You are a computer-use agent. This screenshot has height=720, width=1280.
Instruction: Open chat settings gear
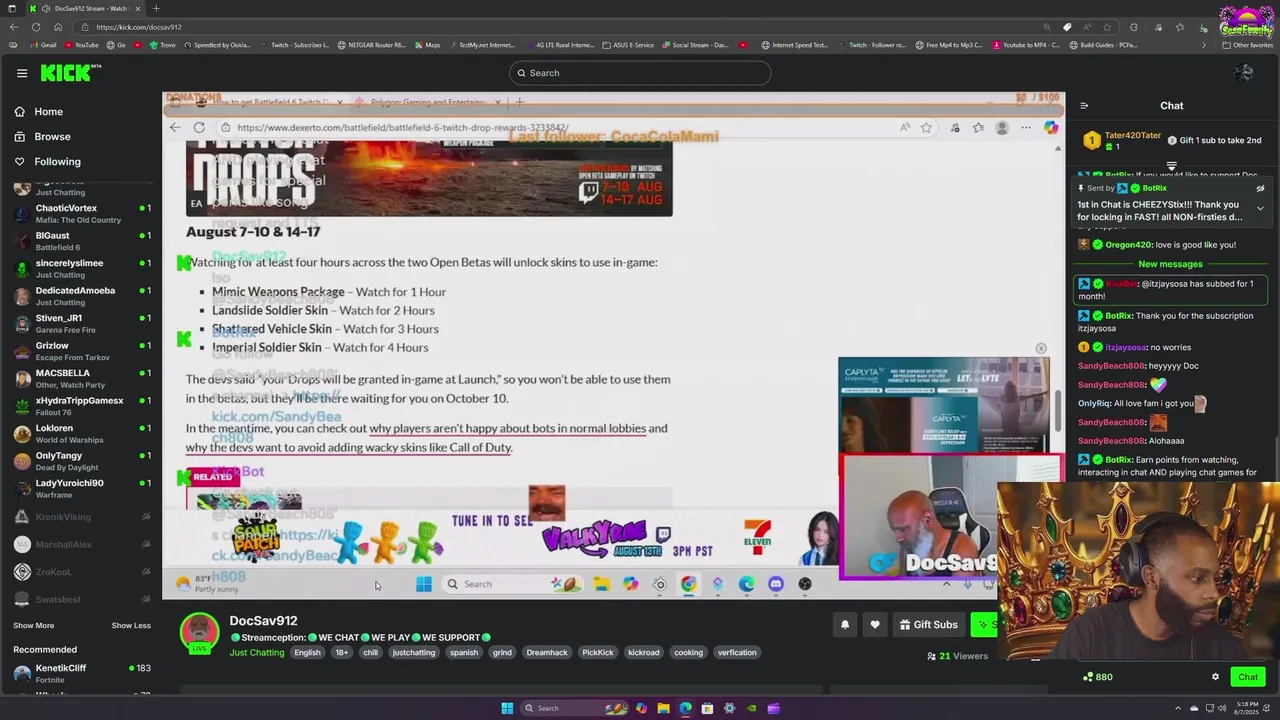[1216, 677]
